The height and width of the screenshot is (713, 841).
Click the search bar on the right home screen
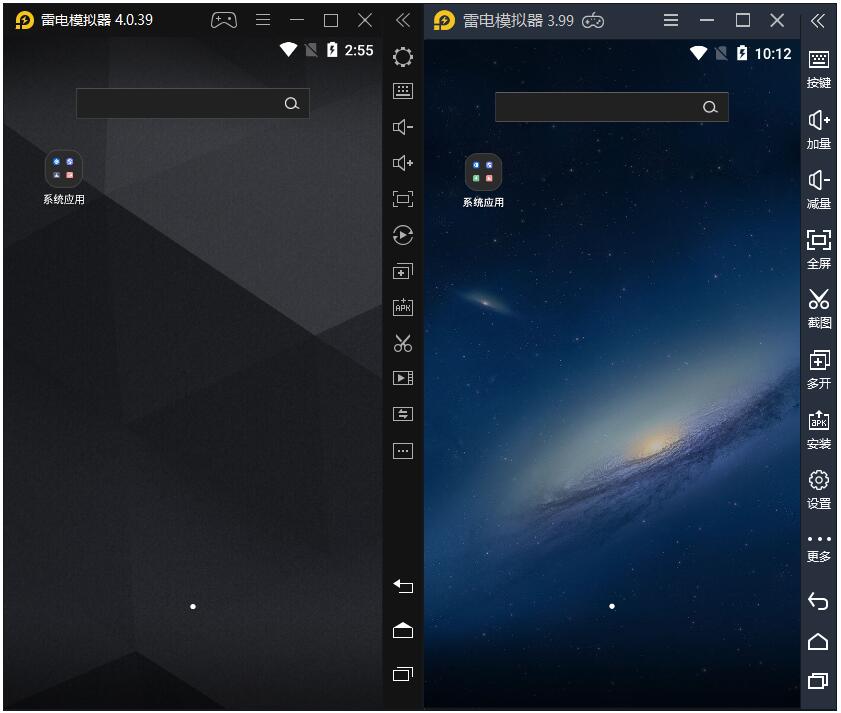612,107
